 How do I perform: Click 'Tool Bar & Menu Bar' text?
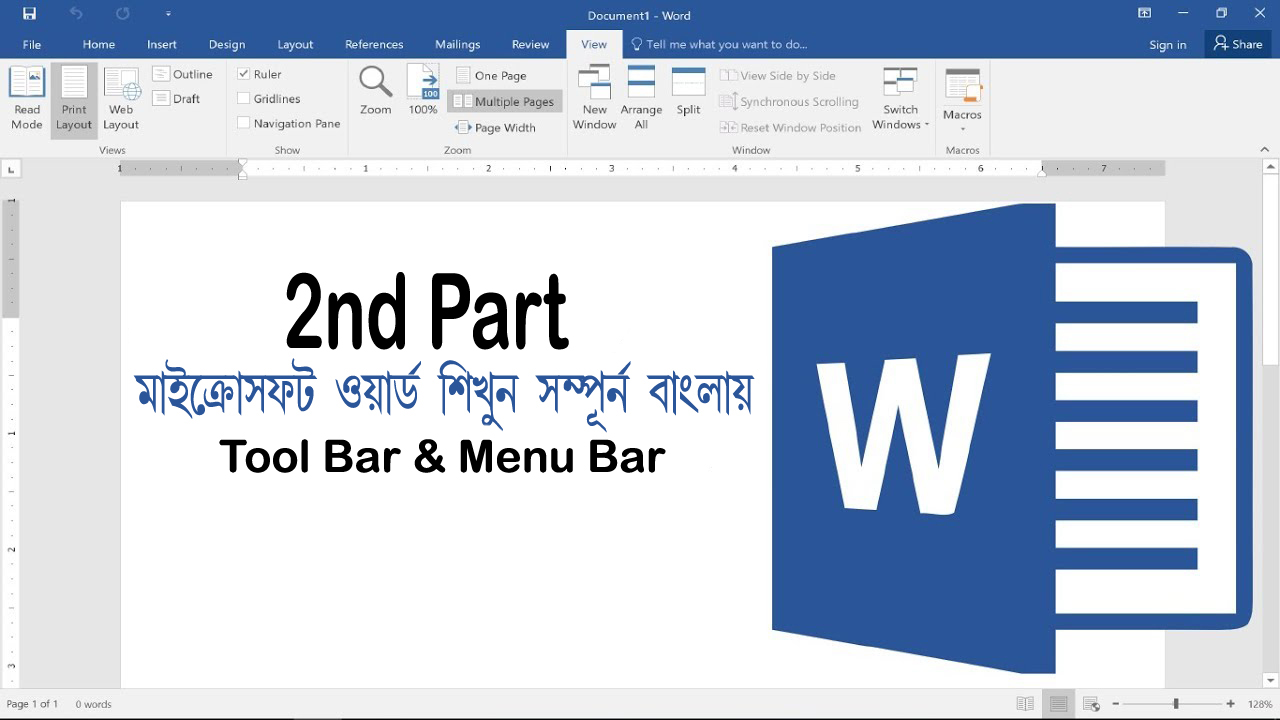tap(442, 457)
